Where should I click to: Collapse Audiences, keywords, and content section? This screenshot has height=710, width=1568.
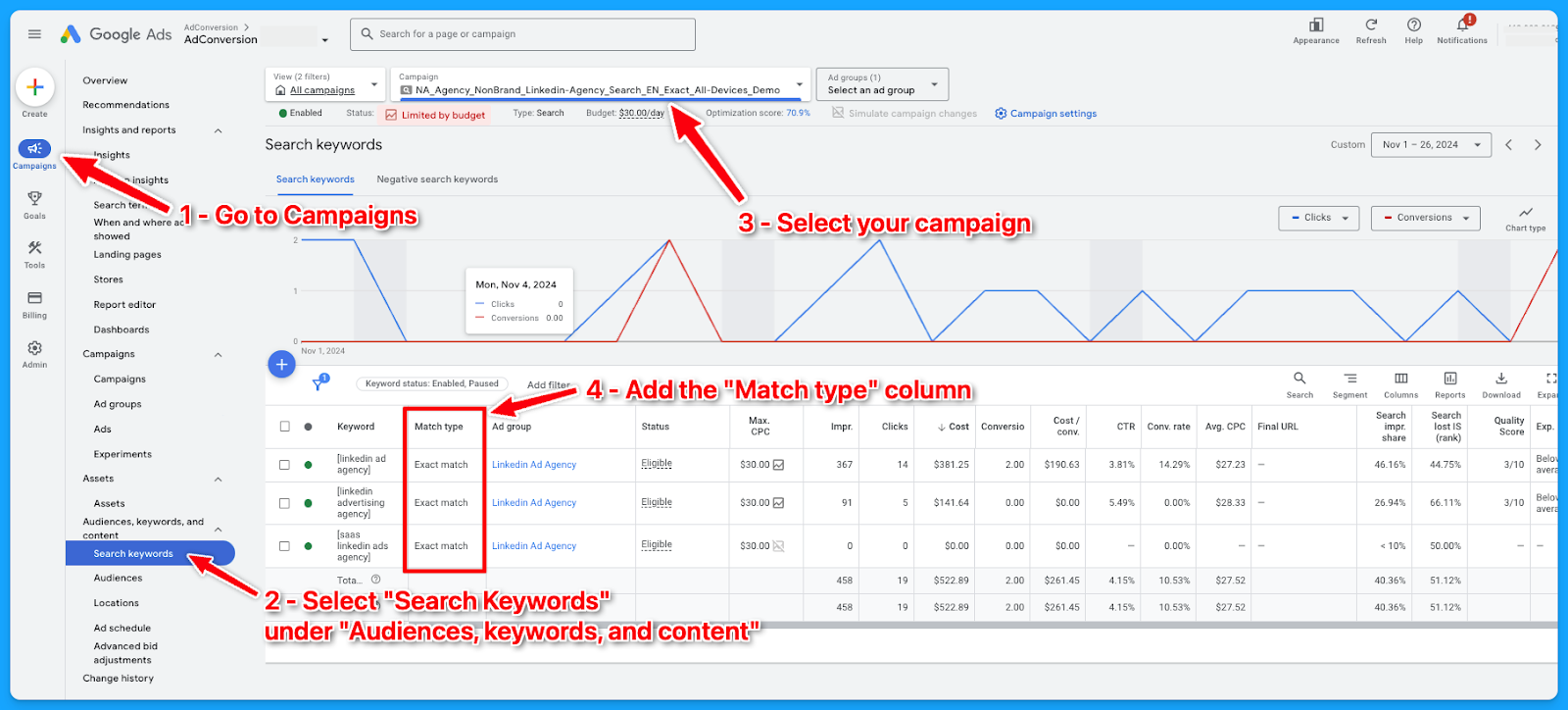pos(218,530)
